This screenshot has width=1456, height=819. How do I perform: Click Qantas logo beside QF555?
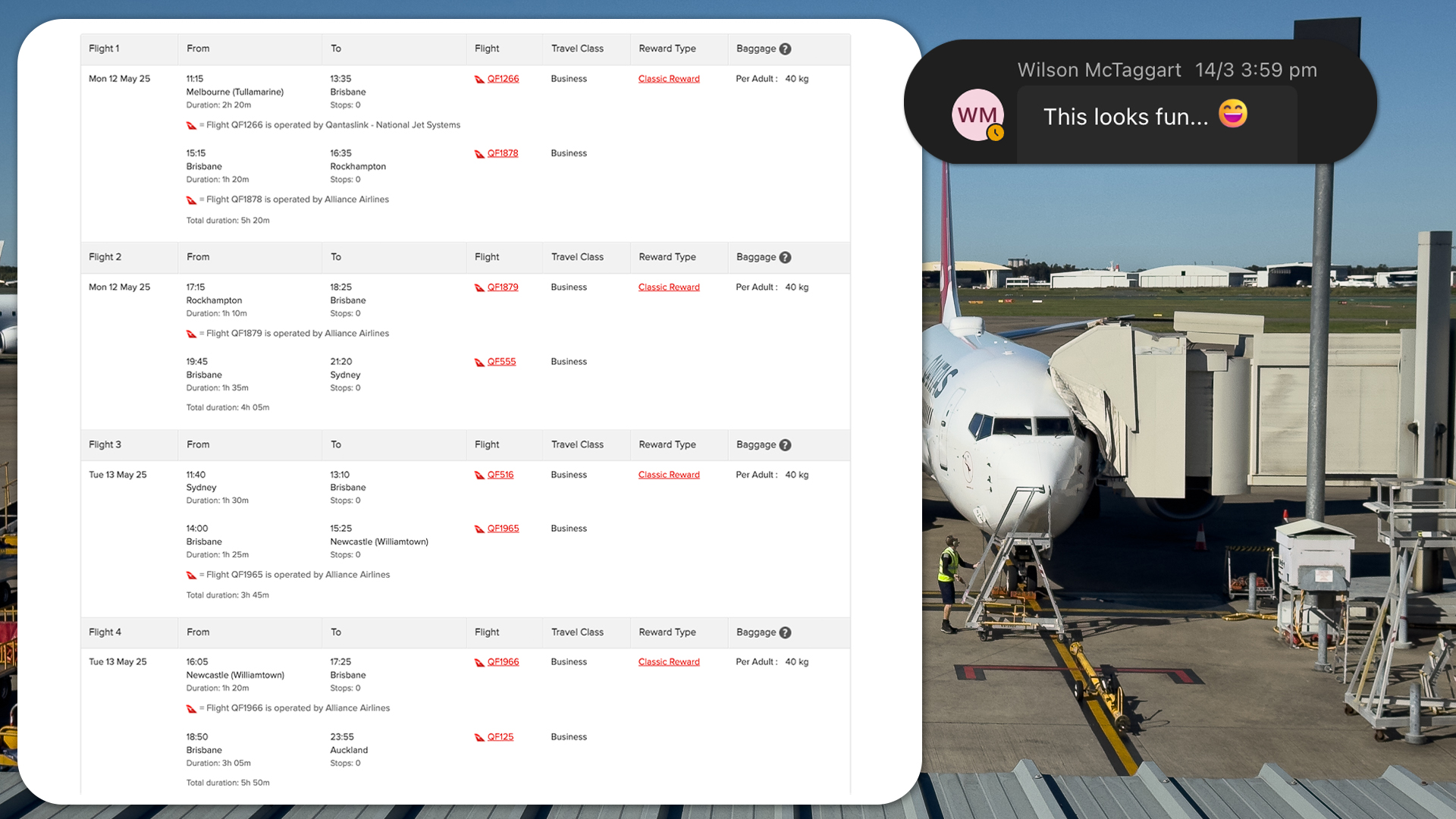point(479,362)
